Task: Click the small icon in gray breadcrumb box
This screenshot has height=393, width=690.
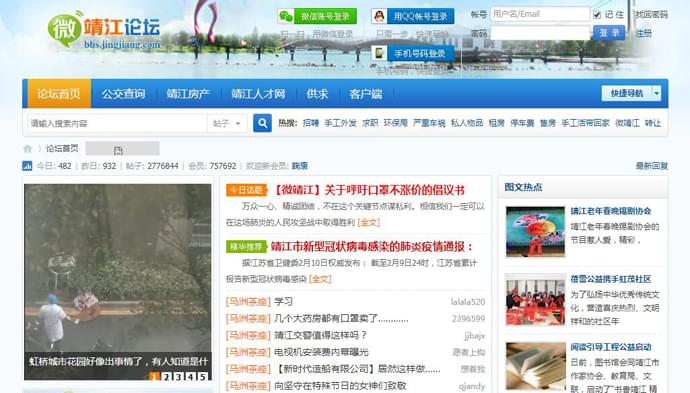Action: point(118,151)
